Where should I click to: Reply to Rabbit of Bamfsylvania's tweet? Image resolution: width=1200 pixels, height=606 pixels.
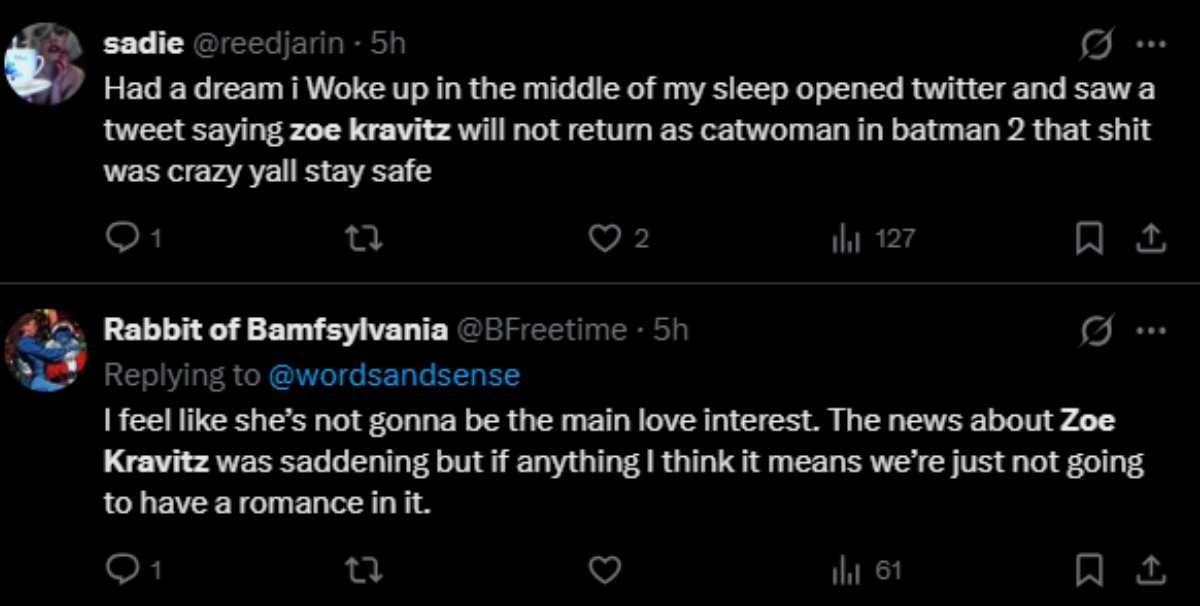tap(124, 569)
